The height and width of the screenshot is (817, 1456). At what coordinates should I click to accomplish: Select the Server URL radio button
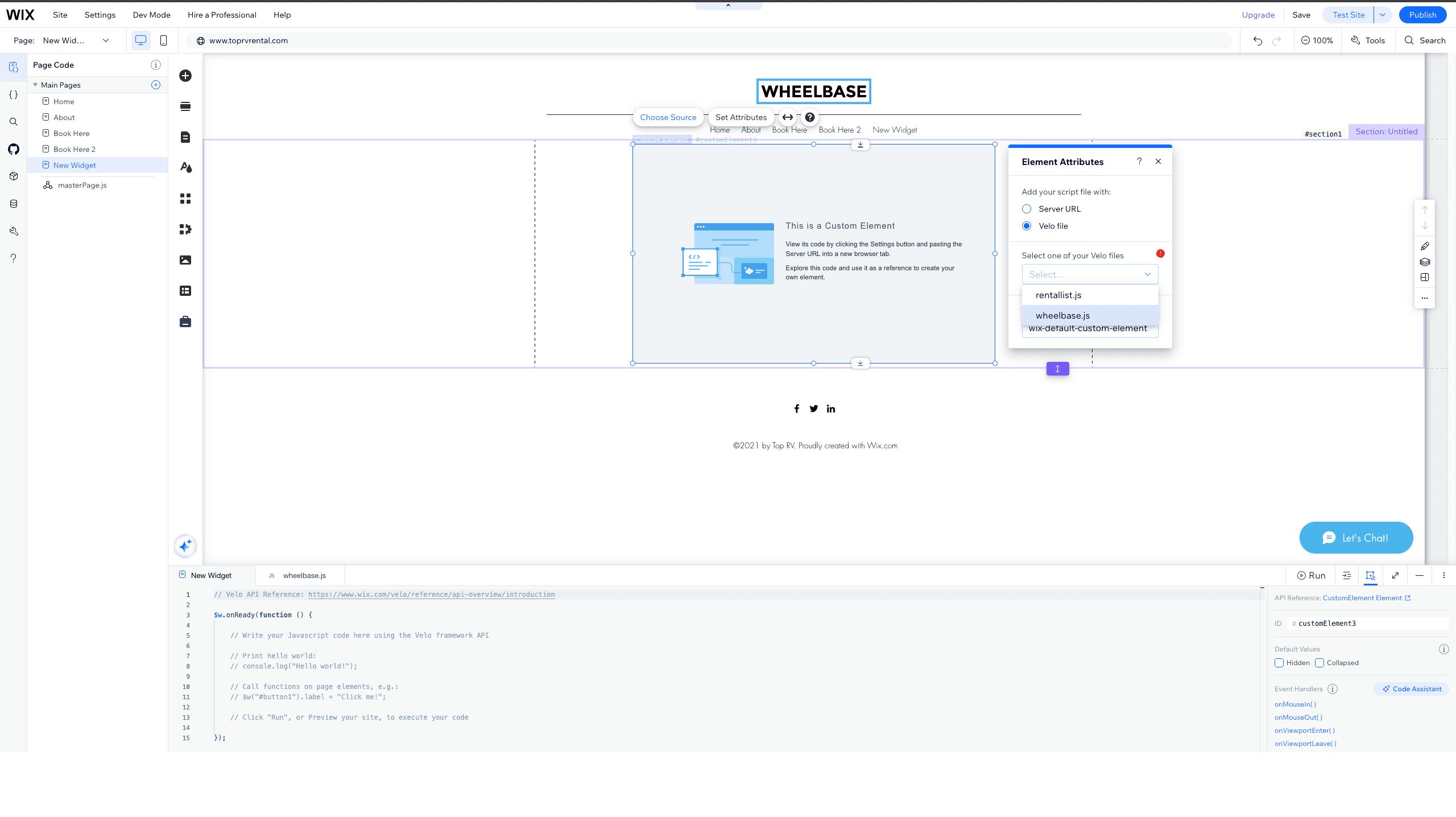point(1027,209)
